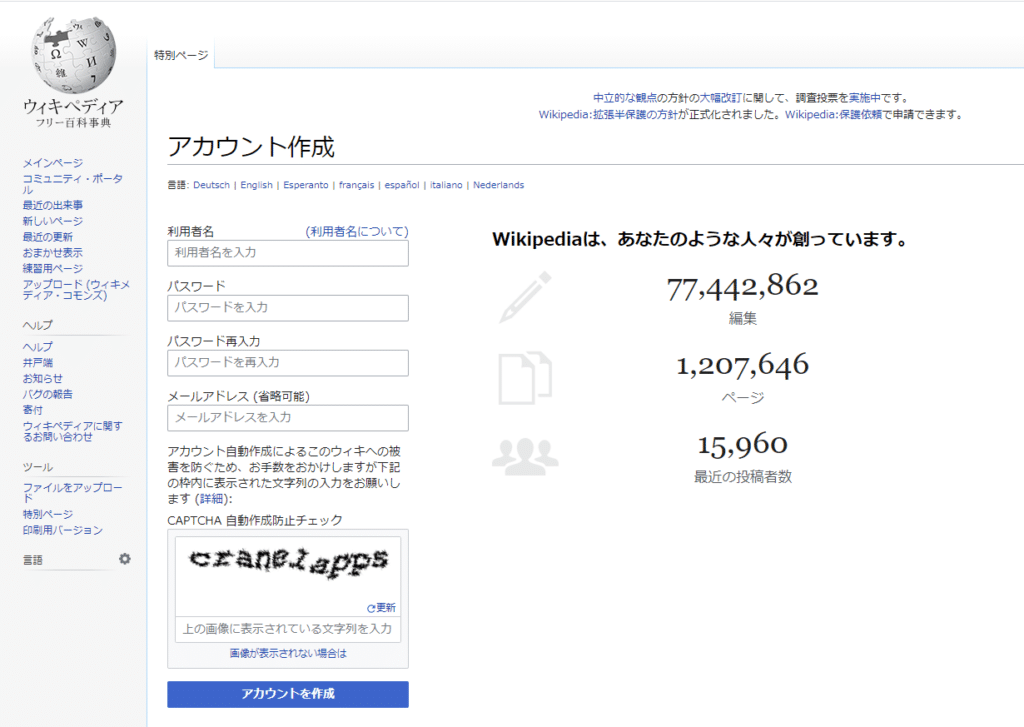Viewport: 1024px width, 727px height.
Task: Click the 77,442,862 edits count
Action: tap(743, 287)
